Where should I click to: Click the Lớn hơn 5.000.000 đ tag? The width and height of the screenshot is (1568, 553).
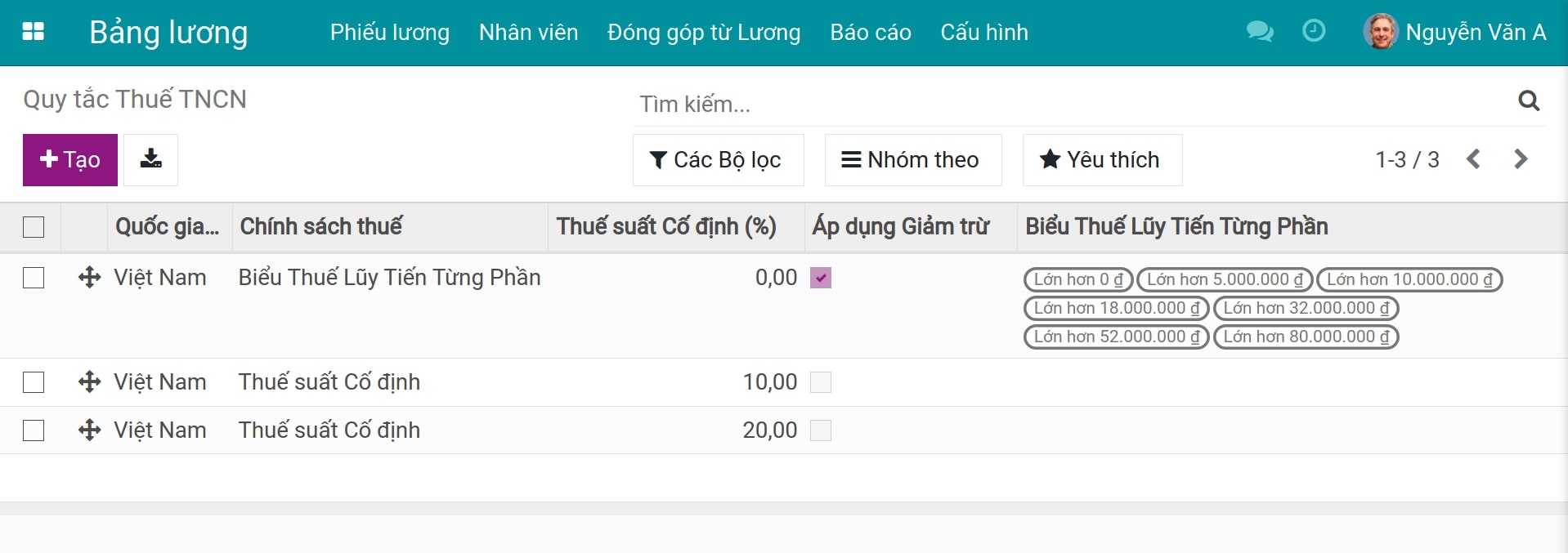coord(1222,279)
